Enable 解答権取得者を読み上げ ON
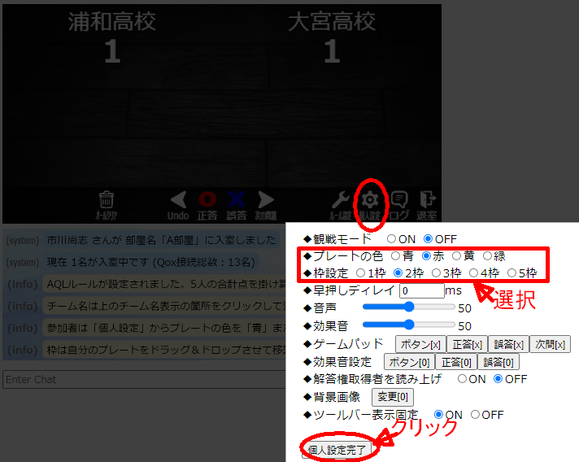The height and width of the screenshot is (462, 579). click(462, 379)
